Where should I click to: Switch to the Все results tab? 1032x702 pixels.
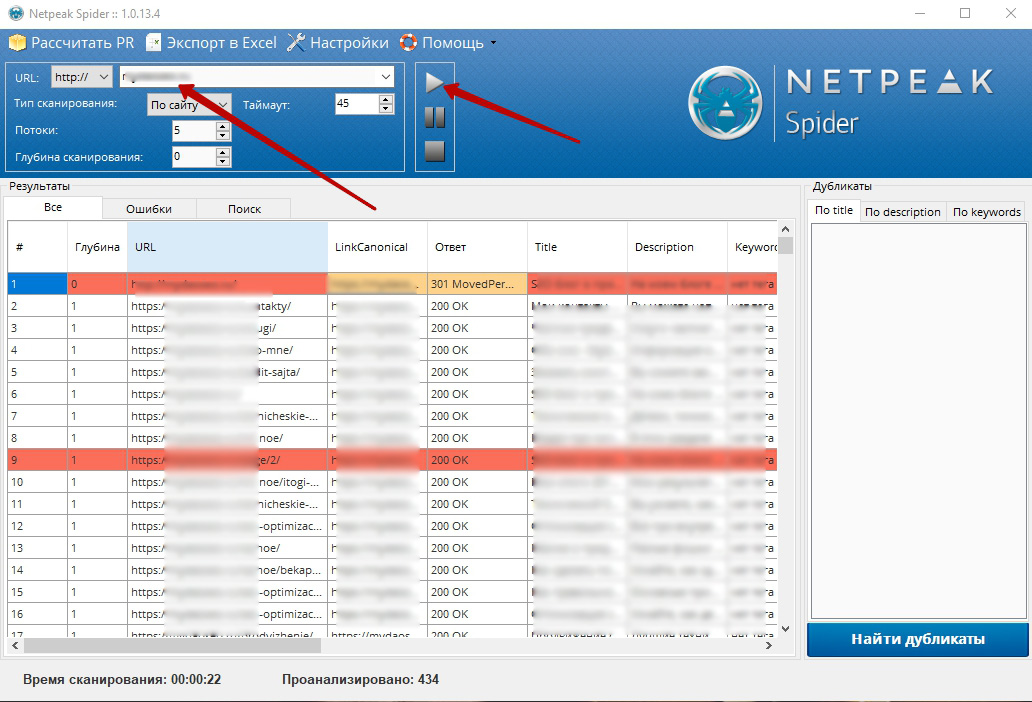[x=53, y=207]
